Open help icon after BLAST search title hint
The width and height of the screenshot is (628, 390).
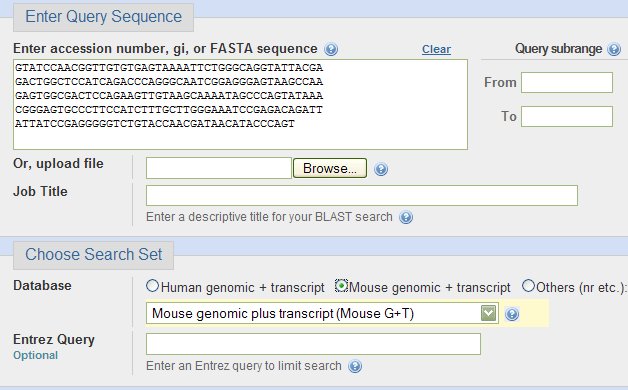click(x=406, y=217)
